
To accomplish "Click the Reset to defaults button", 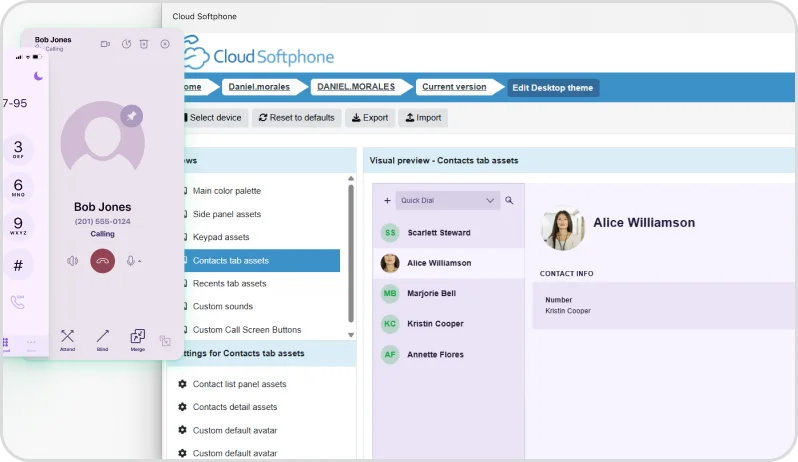I will tap(296, 118).
